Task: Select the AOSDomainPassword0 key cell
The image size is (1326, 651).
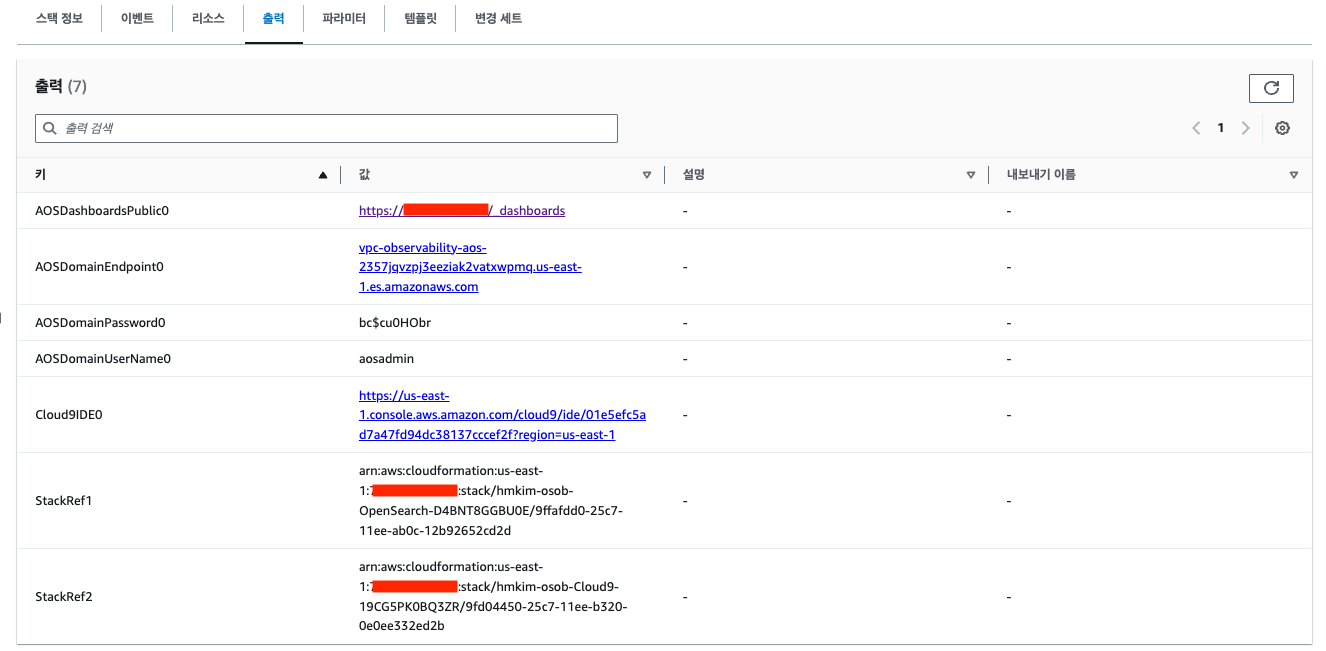Action: point(100,323)
